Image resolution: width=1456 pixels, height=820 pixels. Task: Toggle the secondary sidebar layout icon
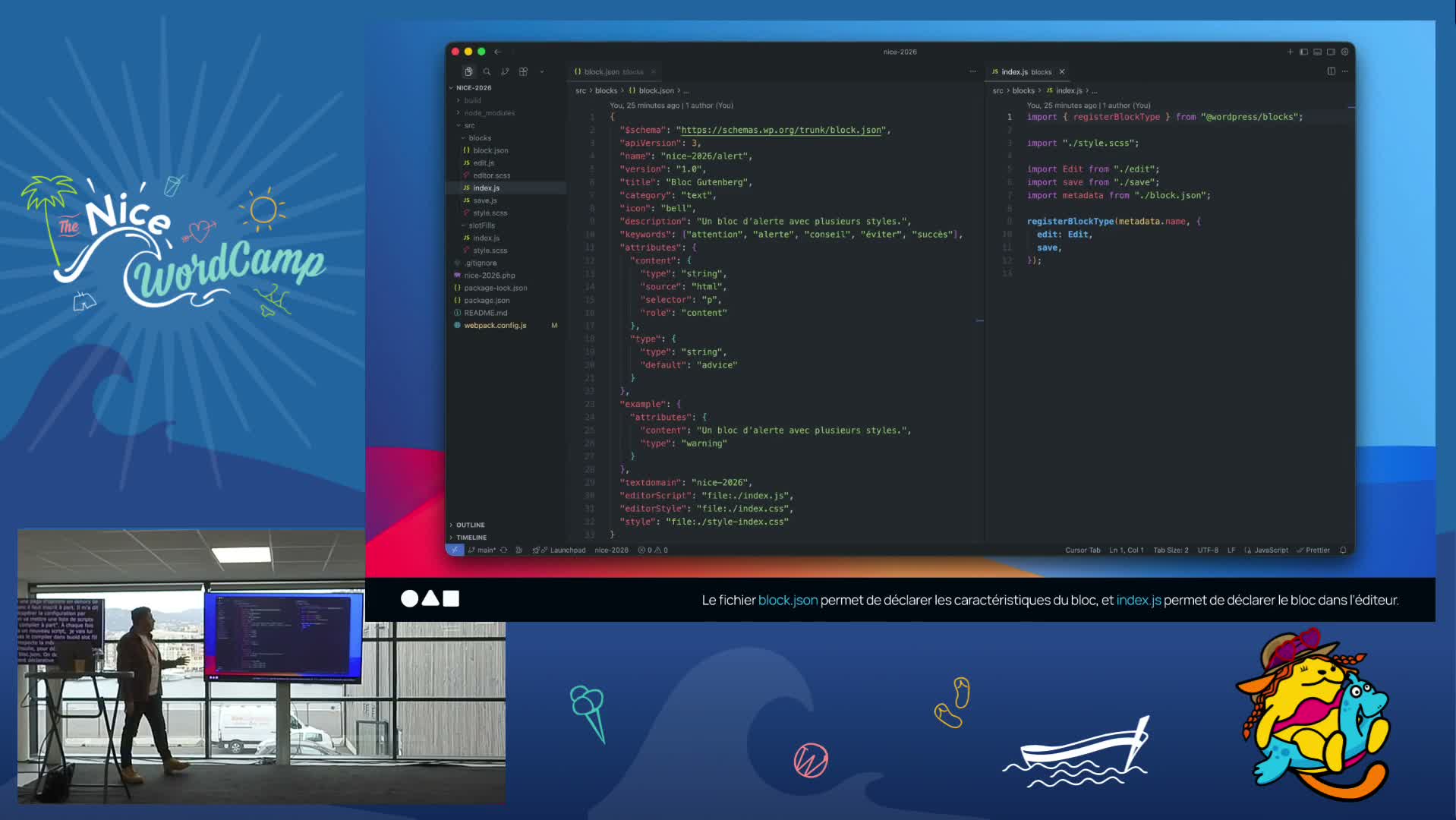click(x=1331, y=52)
